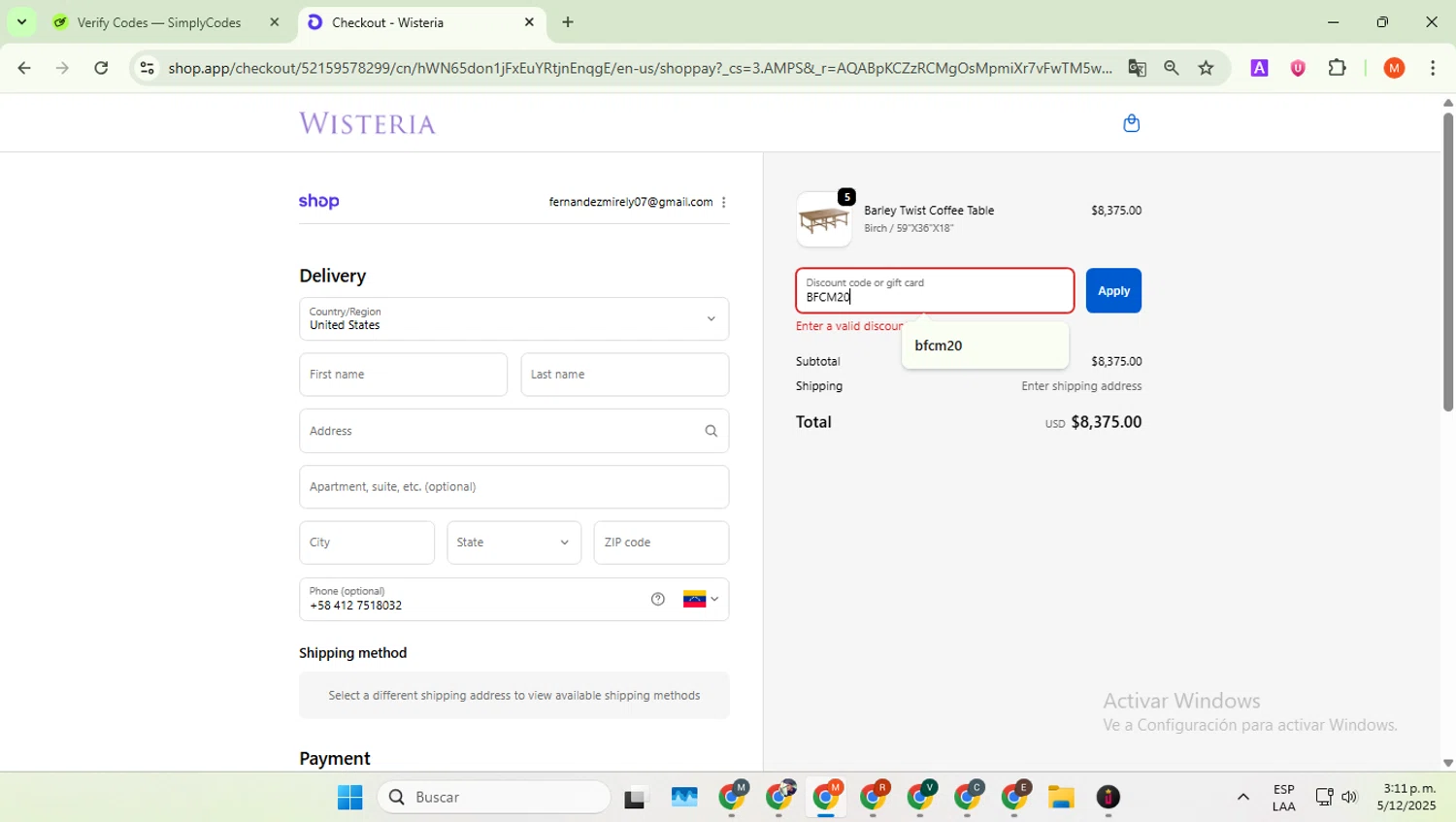This screenshot has height=822, width=1456.
Task: Open the tab search dropdown arrow
Action: click(x=21, y=21)
